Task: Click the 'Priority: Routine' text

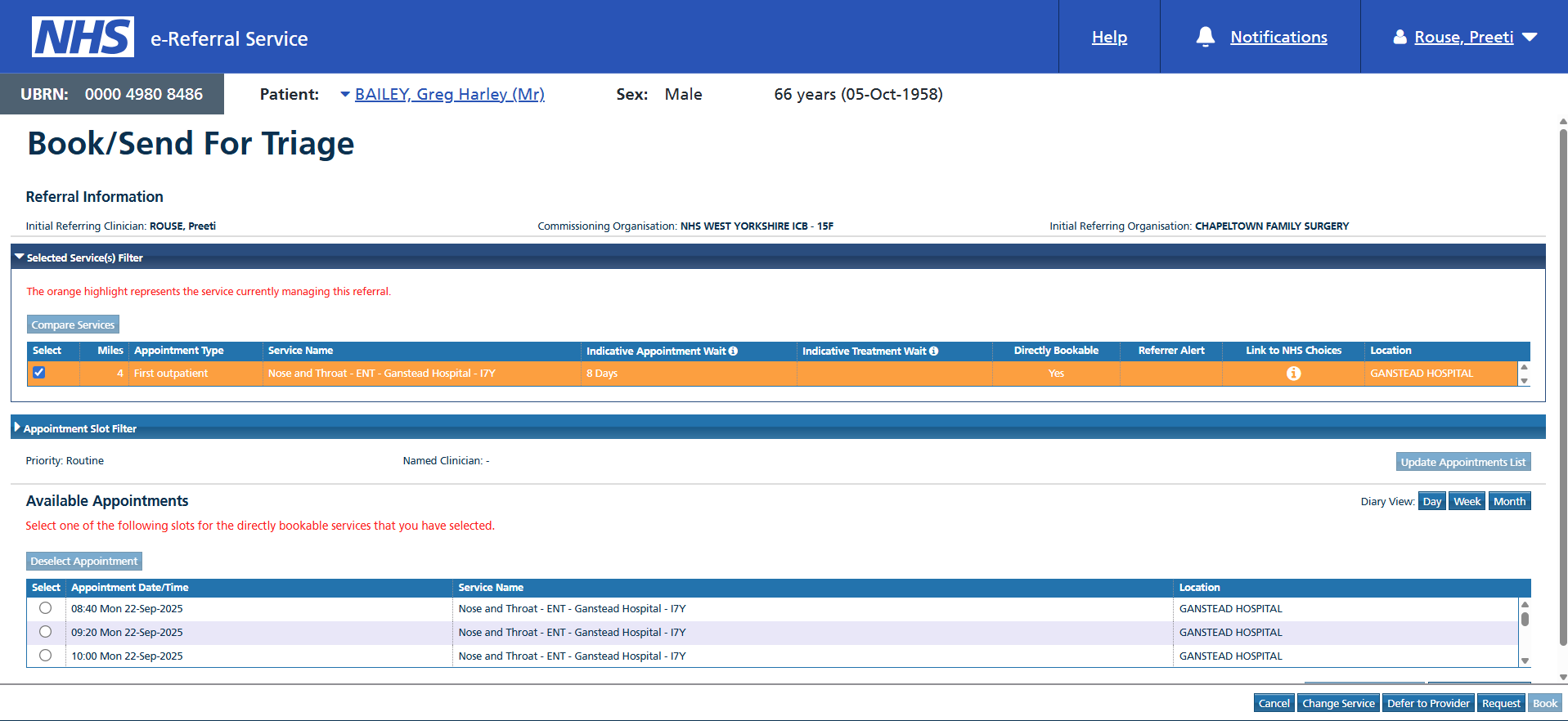Action: pos(65,461)
